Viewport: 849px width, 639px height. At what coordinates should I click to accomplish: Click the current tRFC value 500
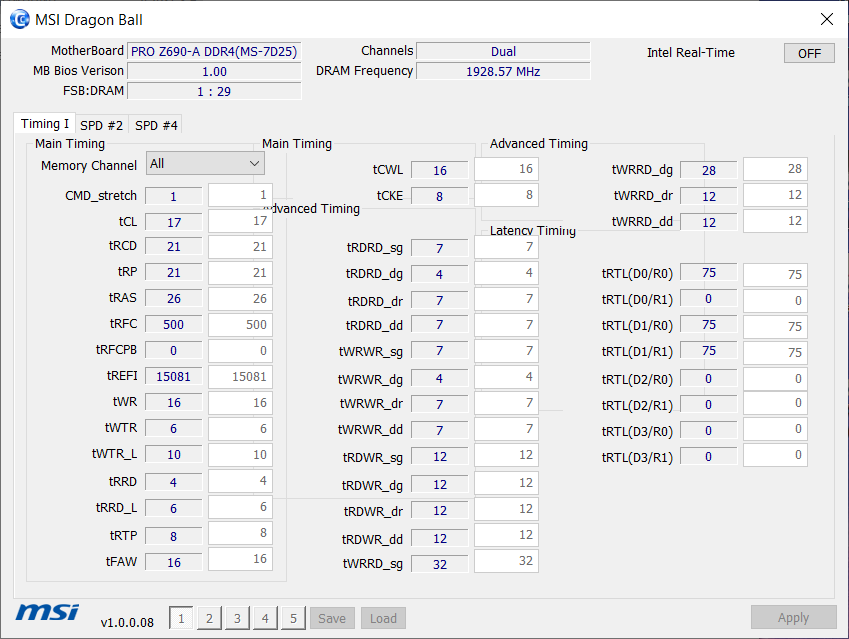pyautogui.click(x=173, y=324)
